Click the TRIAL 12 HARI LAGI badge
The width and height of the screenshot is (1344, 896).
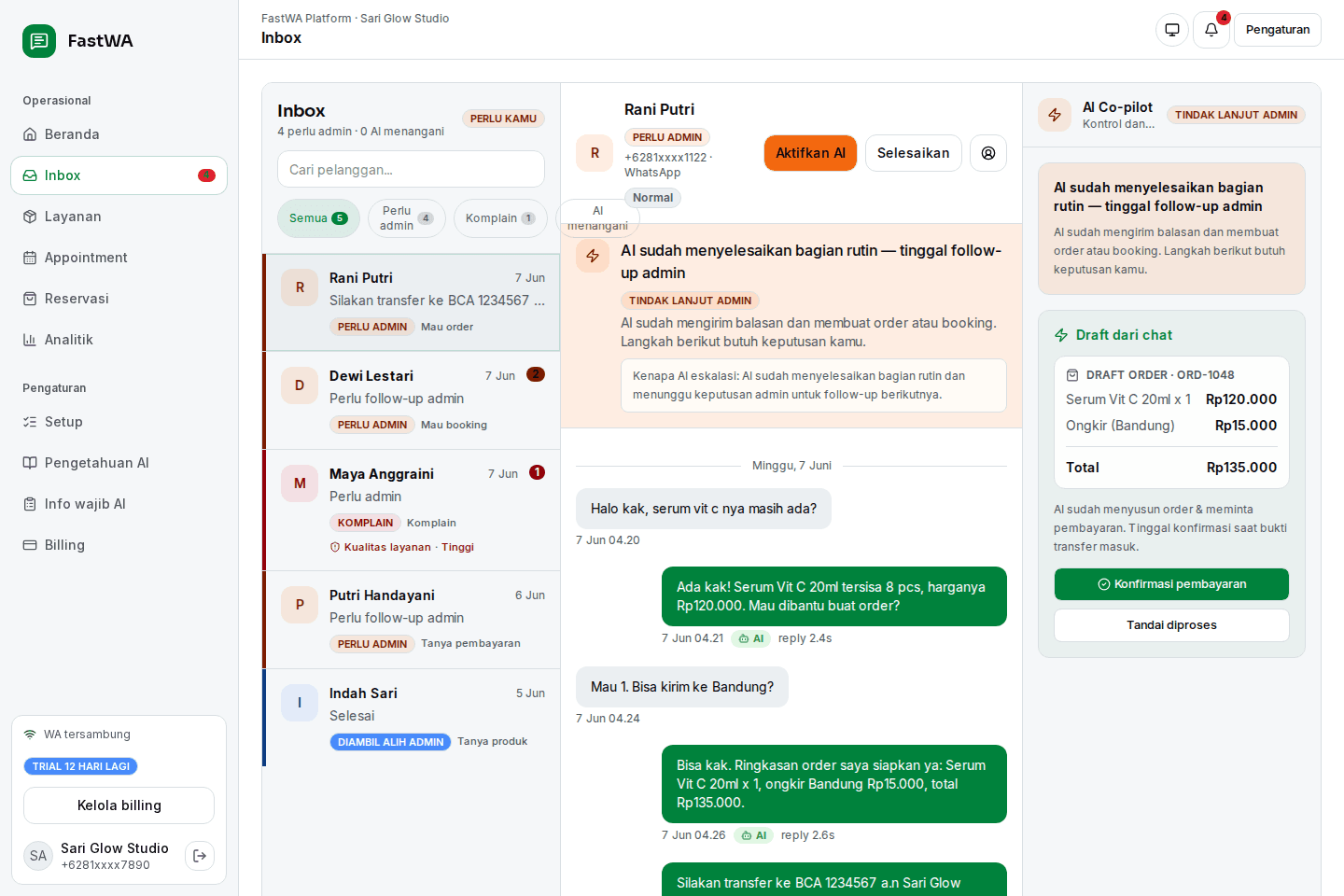(x=81, y=766)
